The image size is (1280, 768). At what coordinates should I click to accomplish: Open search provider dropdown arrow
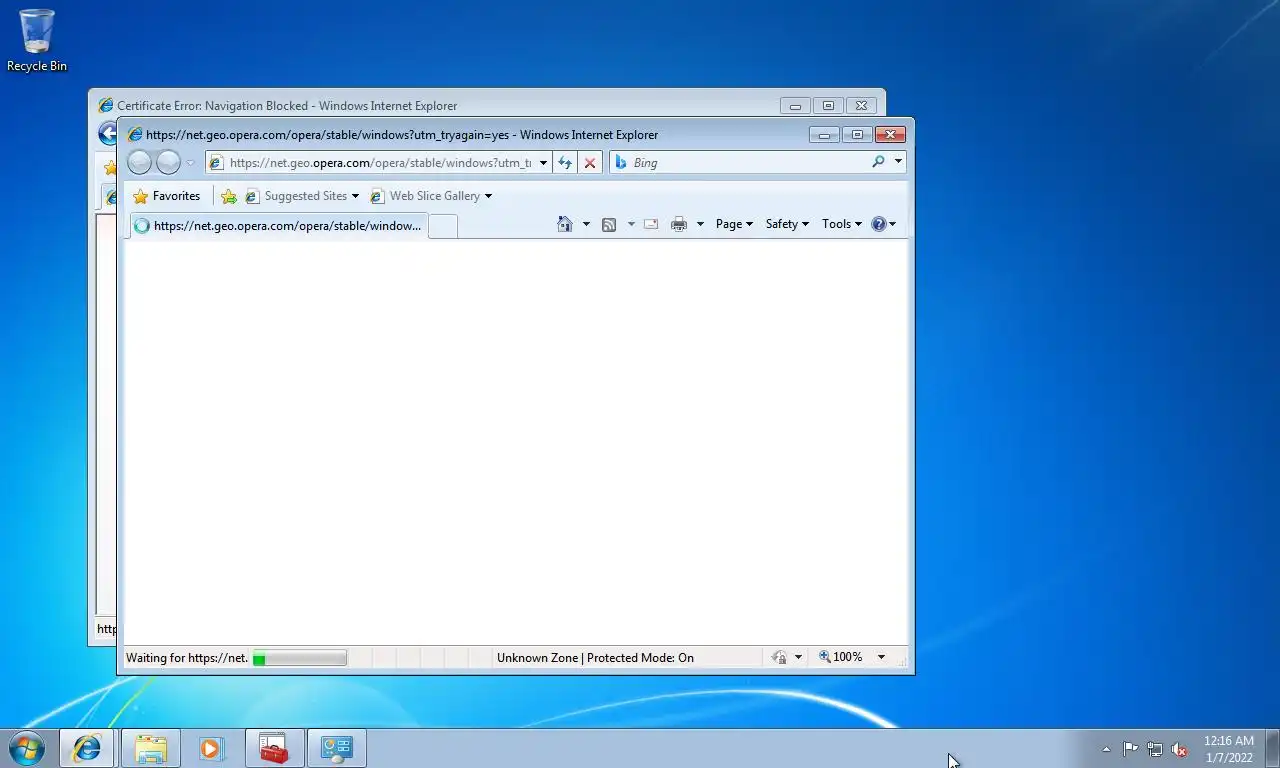898,161
